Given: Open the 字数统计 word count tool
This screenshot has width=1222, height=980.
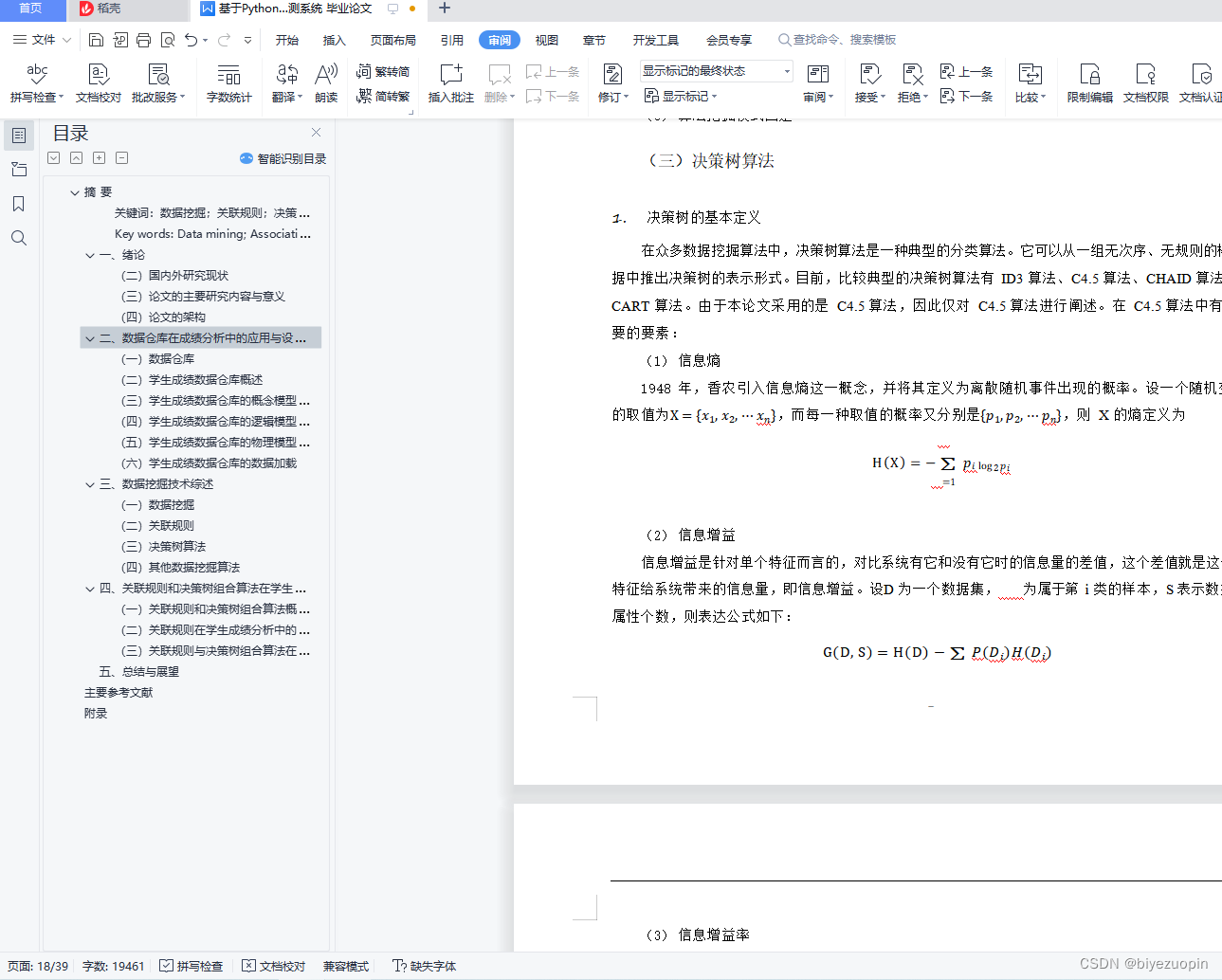Looking at the screenshot, I should coord(229,83).
